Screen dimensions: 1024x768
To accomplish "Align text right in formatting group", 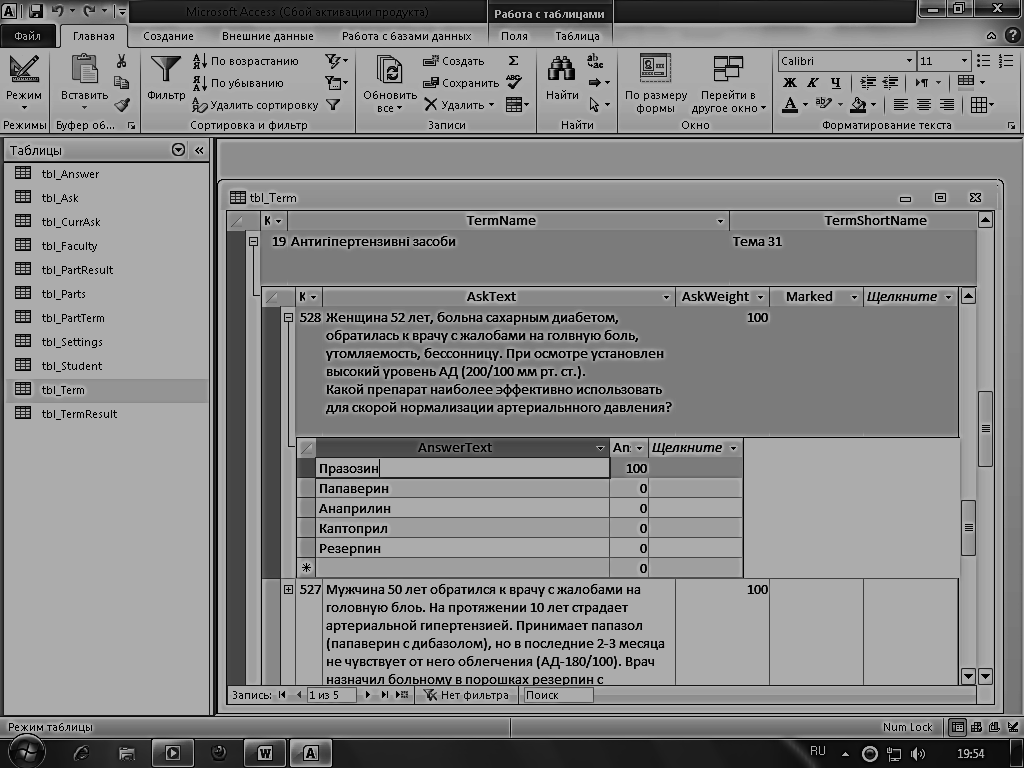I will (x=946, y=104).
